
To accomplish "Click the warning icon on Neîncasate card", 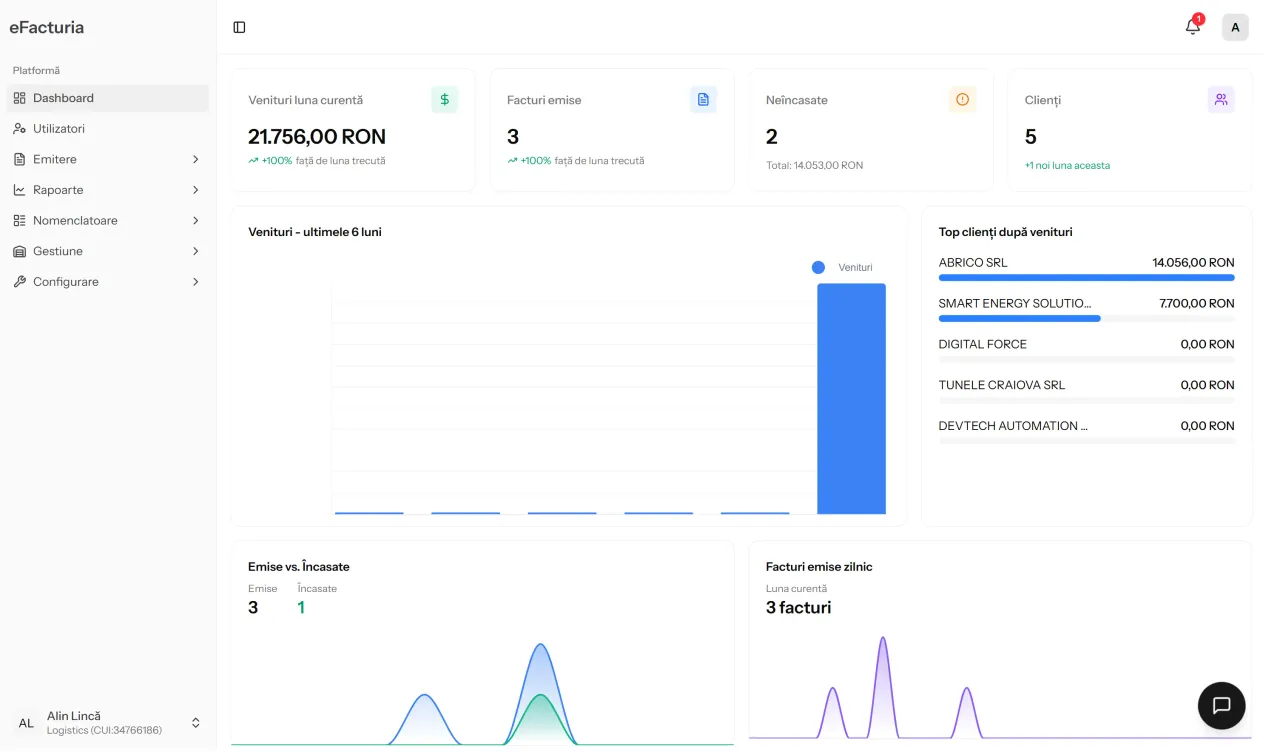I will (x=962, y=99).
